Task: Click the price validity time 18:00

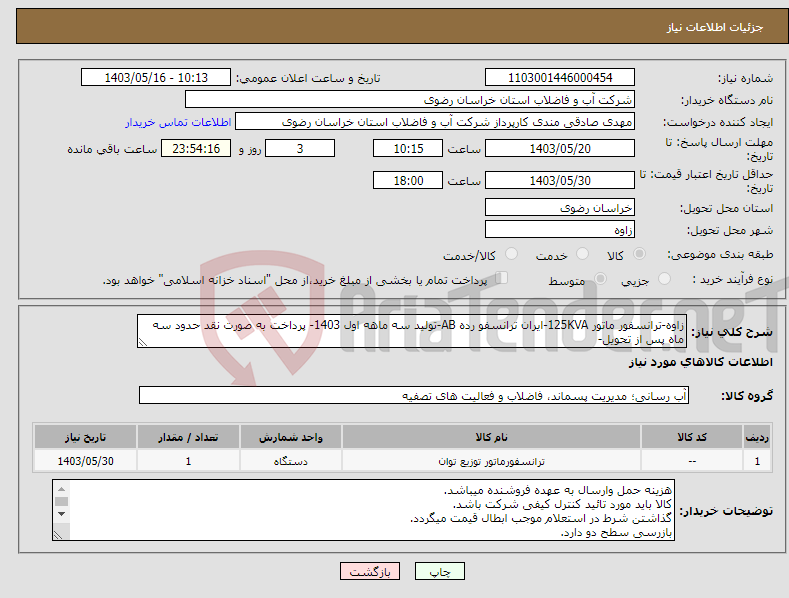Action: [x=408, y=180]
